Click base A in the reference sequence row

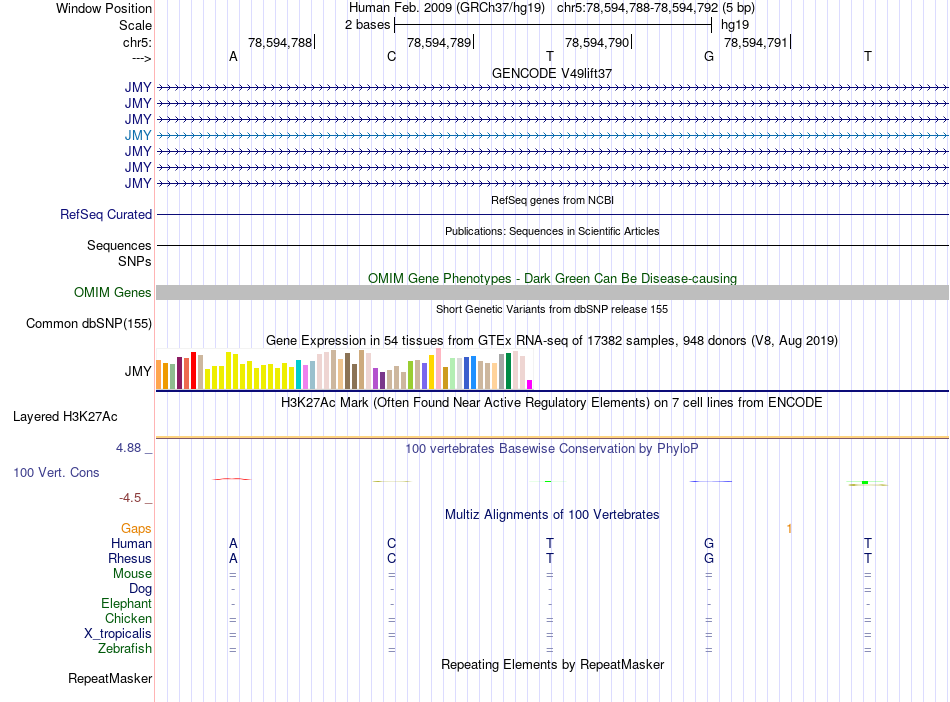pos(233,56)
